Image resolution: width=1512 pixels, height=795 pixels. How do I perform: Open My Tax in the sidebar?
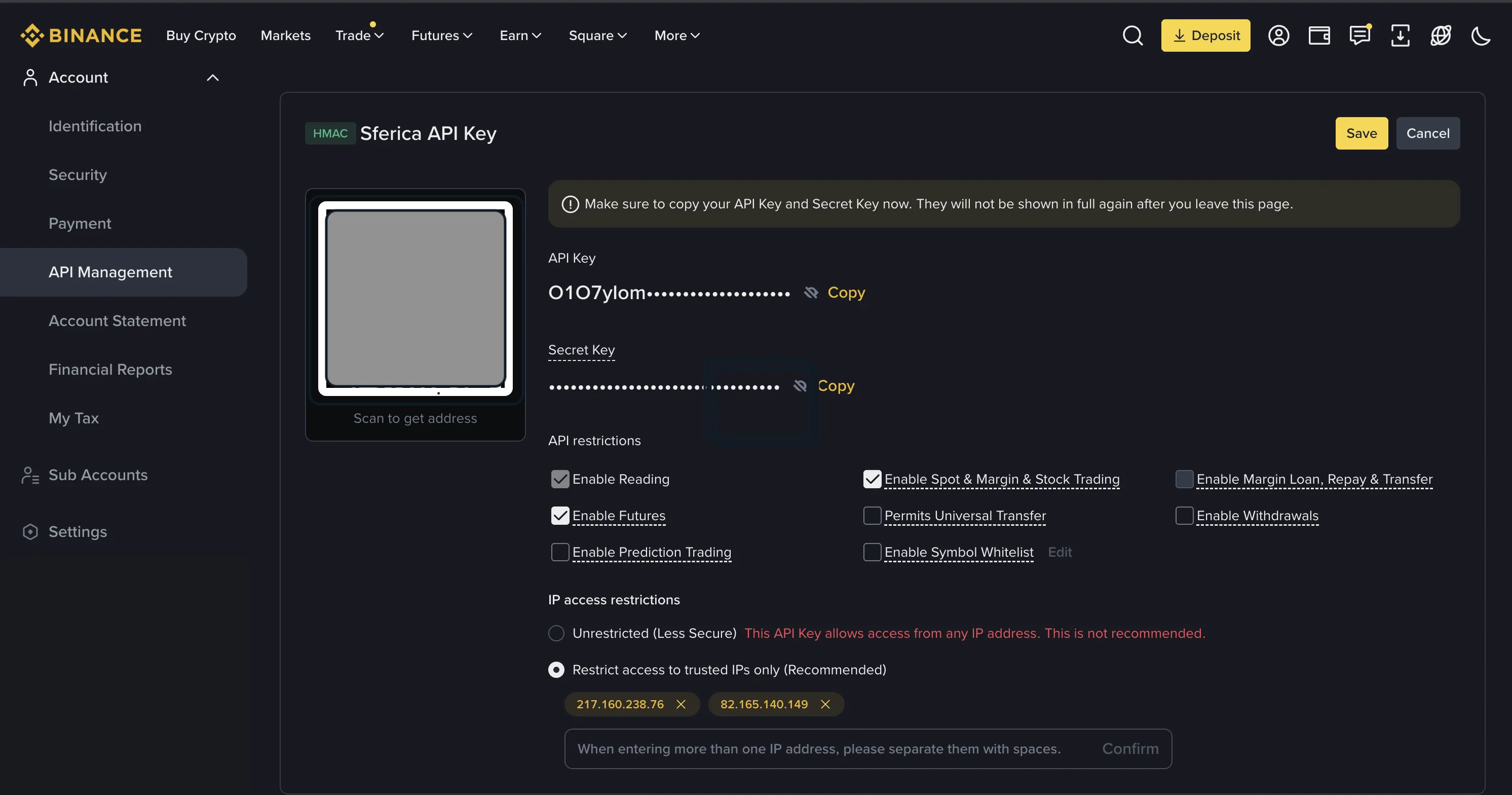(x=73, y=419)
